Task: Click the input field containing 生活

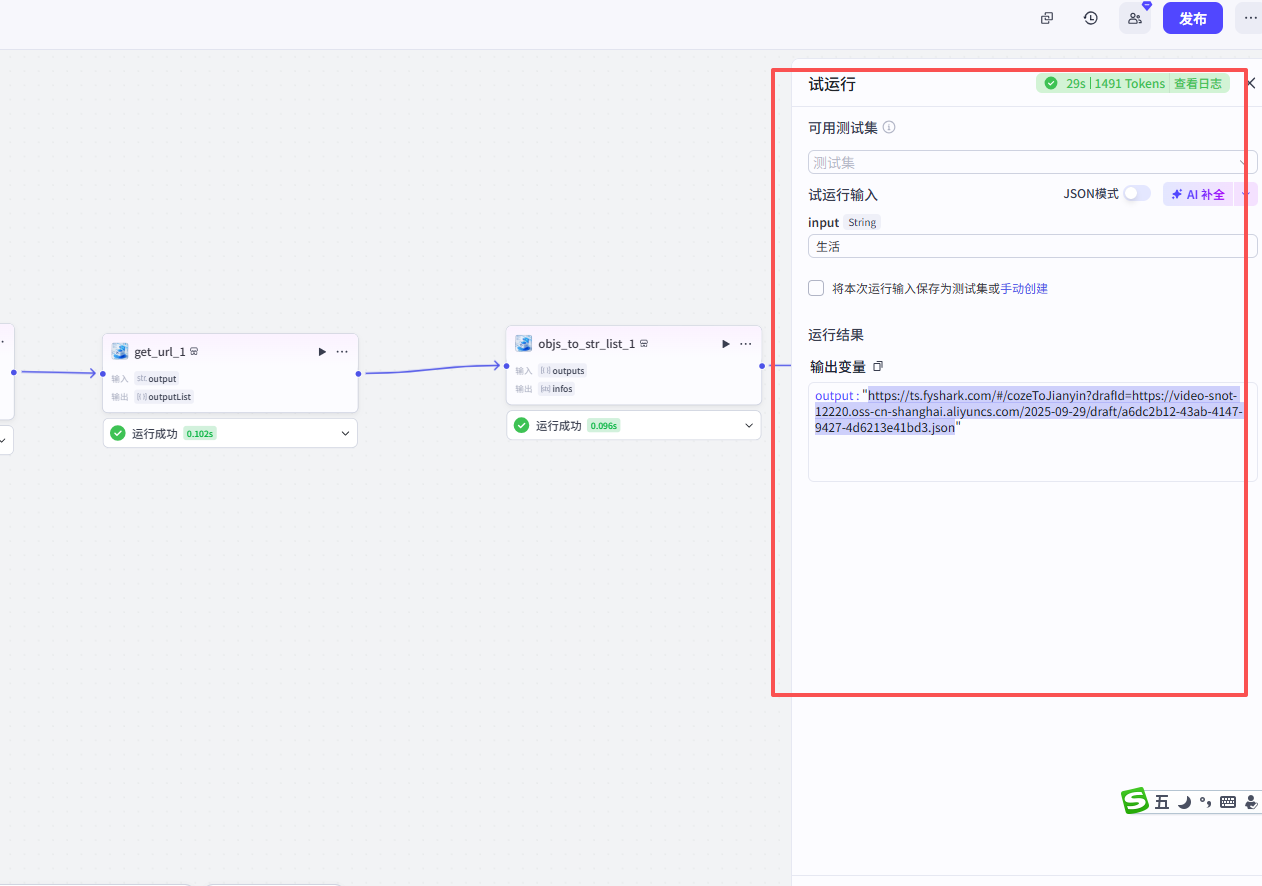Action: click(1033, 246)
